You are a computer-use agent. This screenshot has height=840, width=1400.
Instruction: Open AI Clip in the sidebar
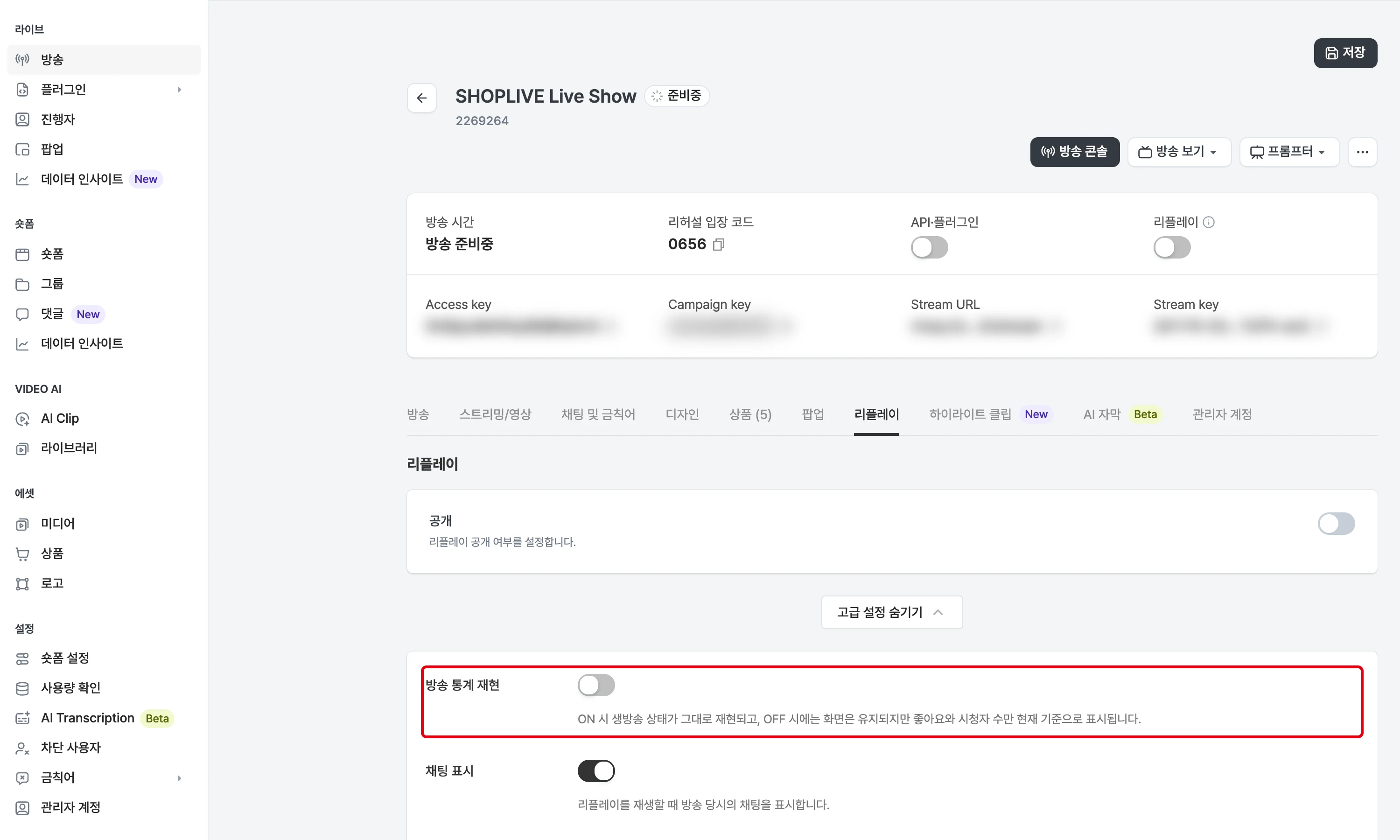(x=104, y=418)
